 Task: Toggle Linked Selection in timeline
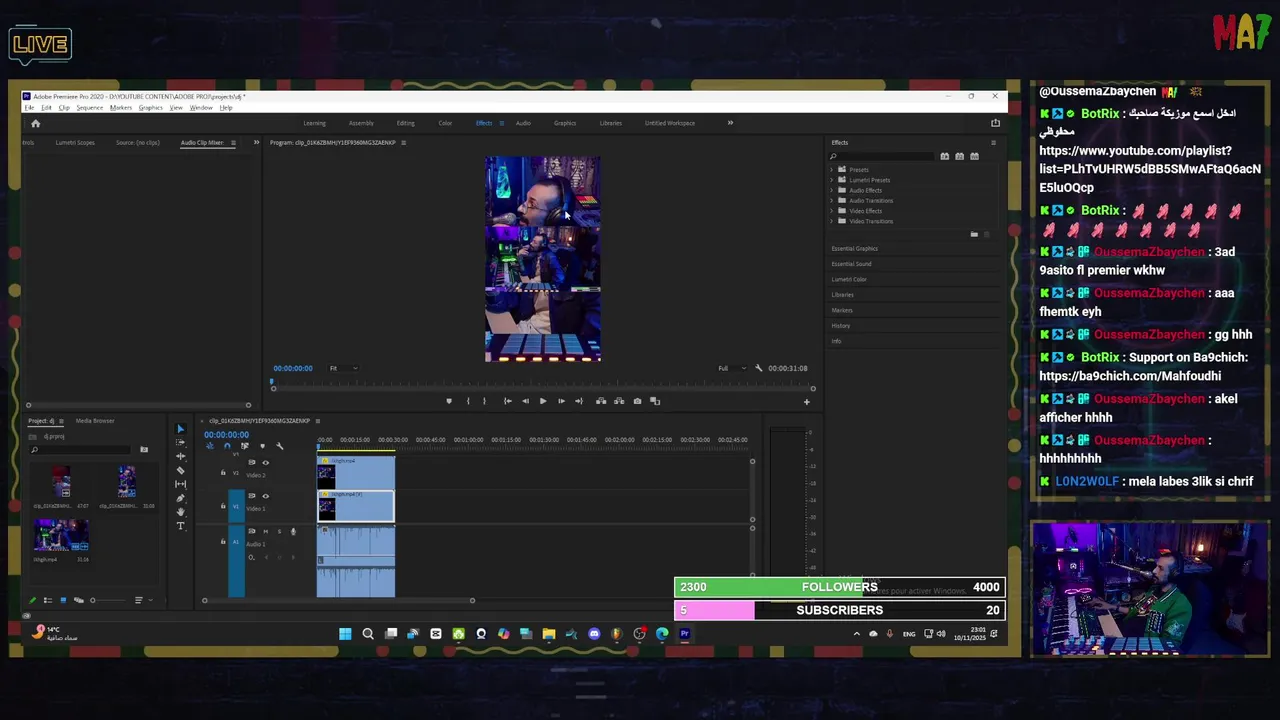coord(245,446)
